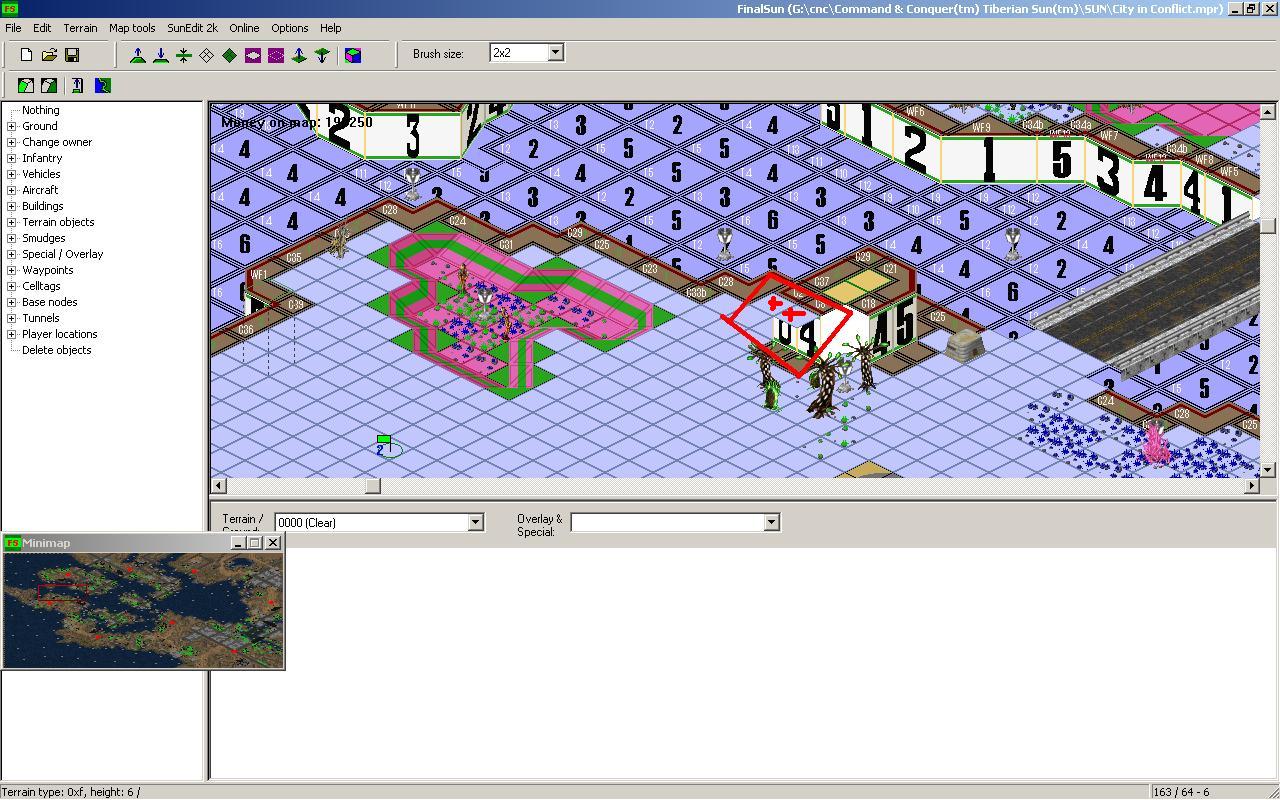1280x800 pixels.
Task: Click the map view scroll down arrow
Action: pyautogui.click(x=1268, y=469)
